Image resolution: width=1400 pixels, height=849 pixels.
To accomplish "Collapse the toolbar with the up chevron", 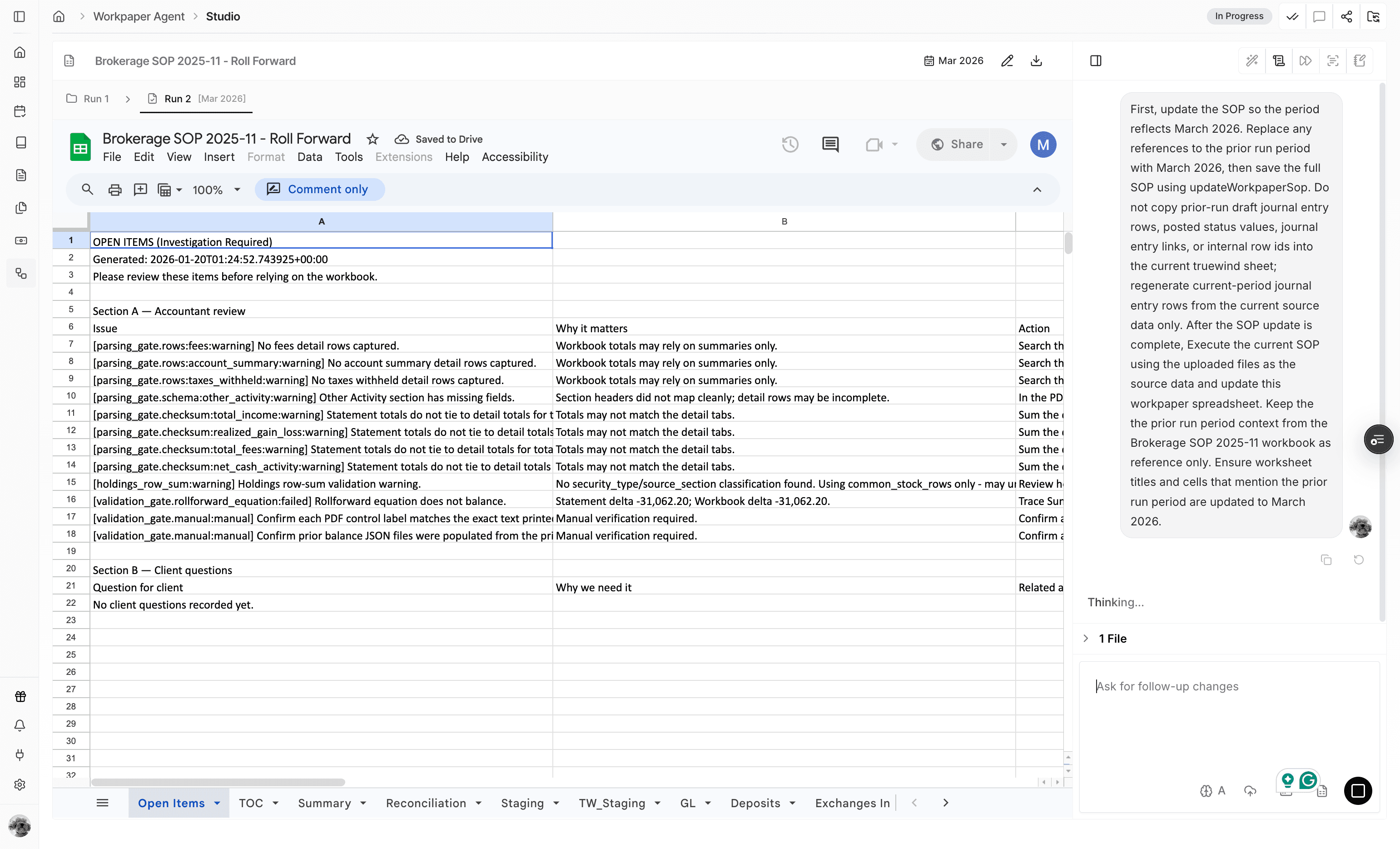I will click(1037, 190).
